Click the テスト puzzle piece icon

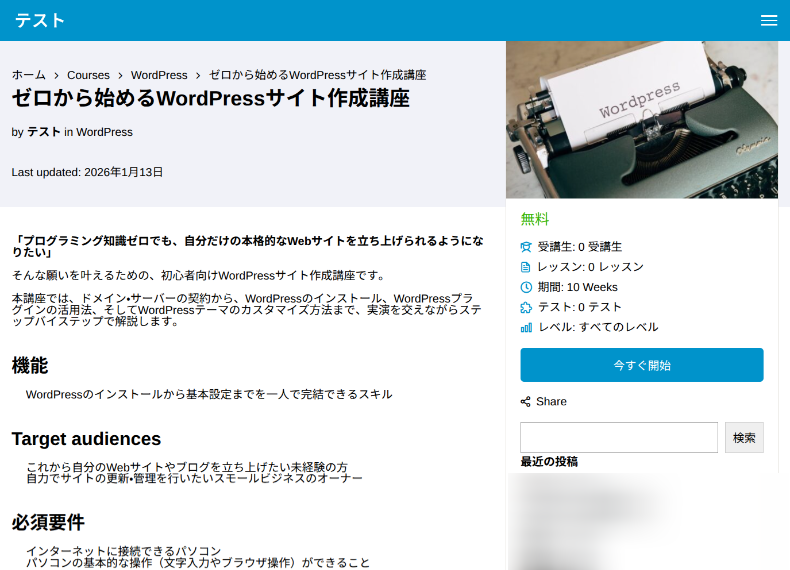pos(526,307)
